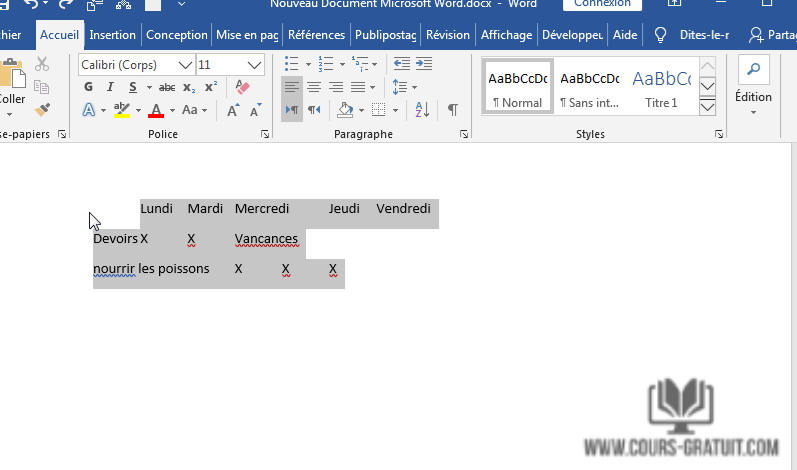Viewport: 797px width, 470px height.
Task: Clear all formatting with eraser icon
Action: (241, 87)
